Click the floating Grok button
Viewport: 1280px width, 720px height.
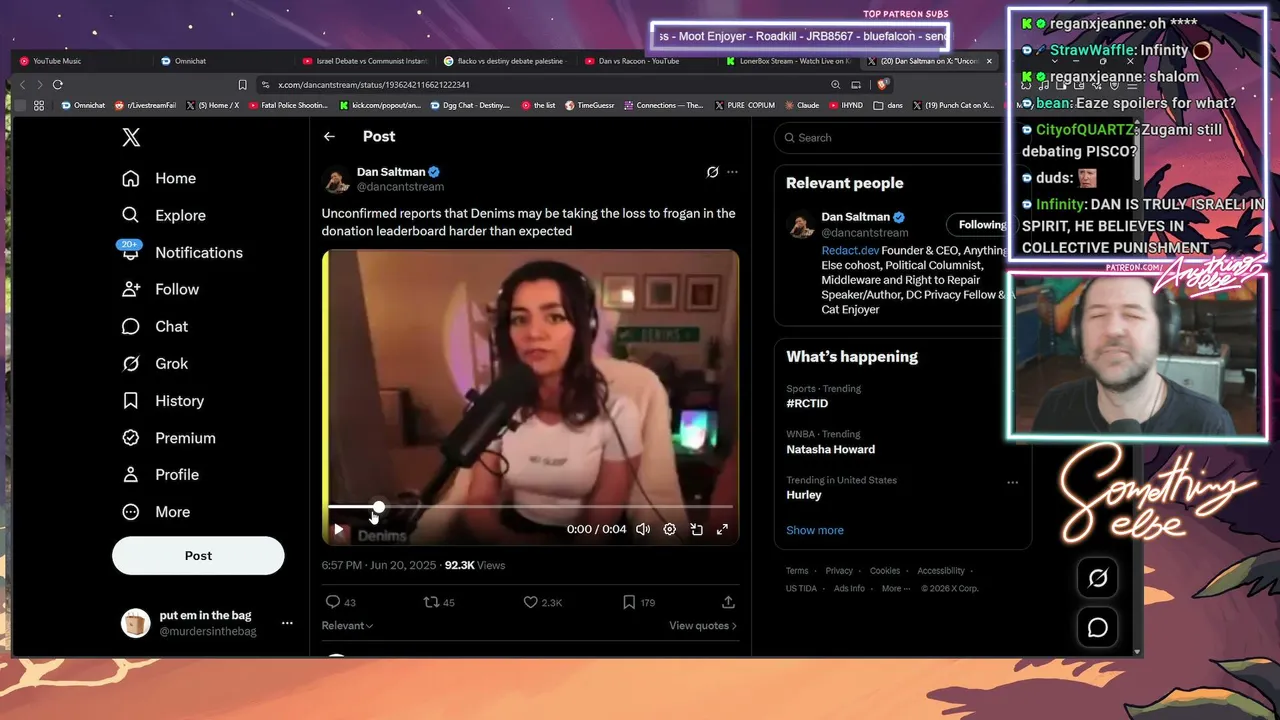coord(1098,578)
